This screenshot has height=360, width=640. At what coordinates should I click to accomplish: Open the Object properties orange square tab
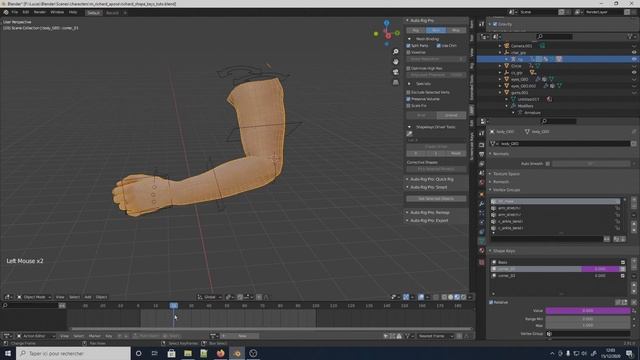pyautogui.click(x=482, y=194)
